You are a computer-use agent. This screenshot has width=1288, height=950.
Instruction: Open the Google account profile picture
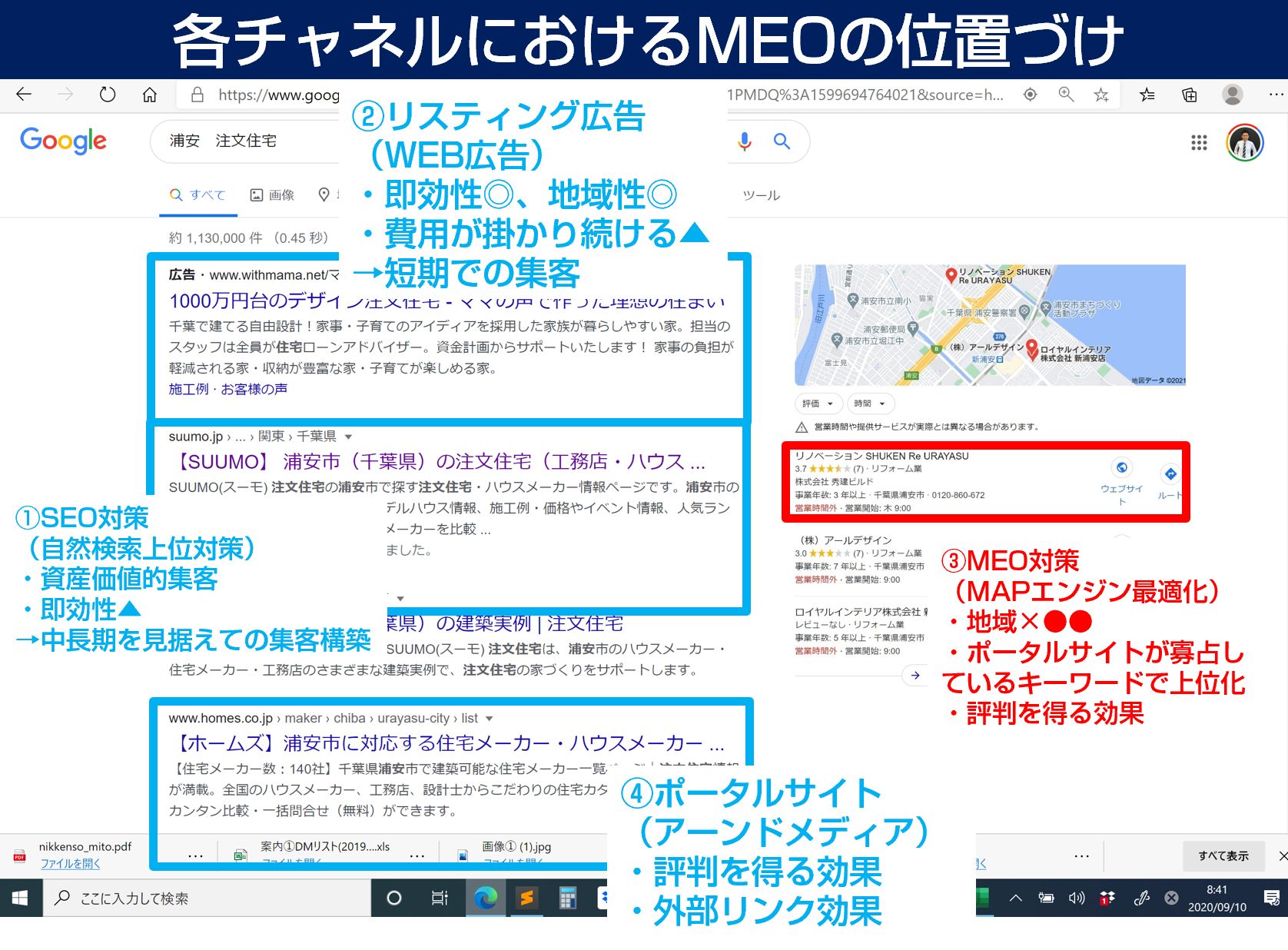click(1245, 142)
